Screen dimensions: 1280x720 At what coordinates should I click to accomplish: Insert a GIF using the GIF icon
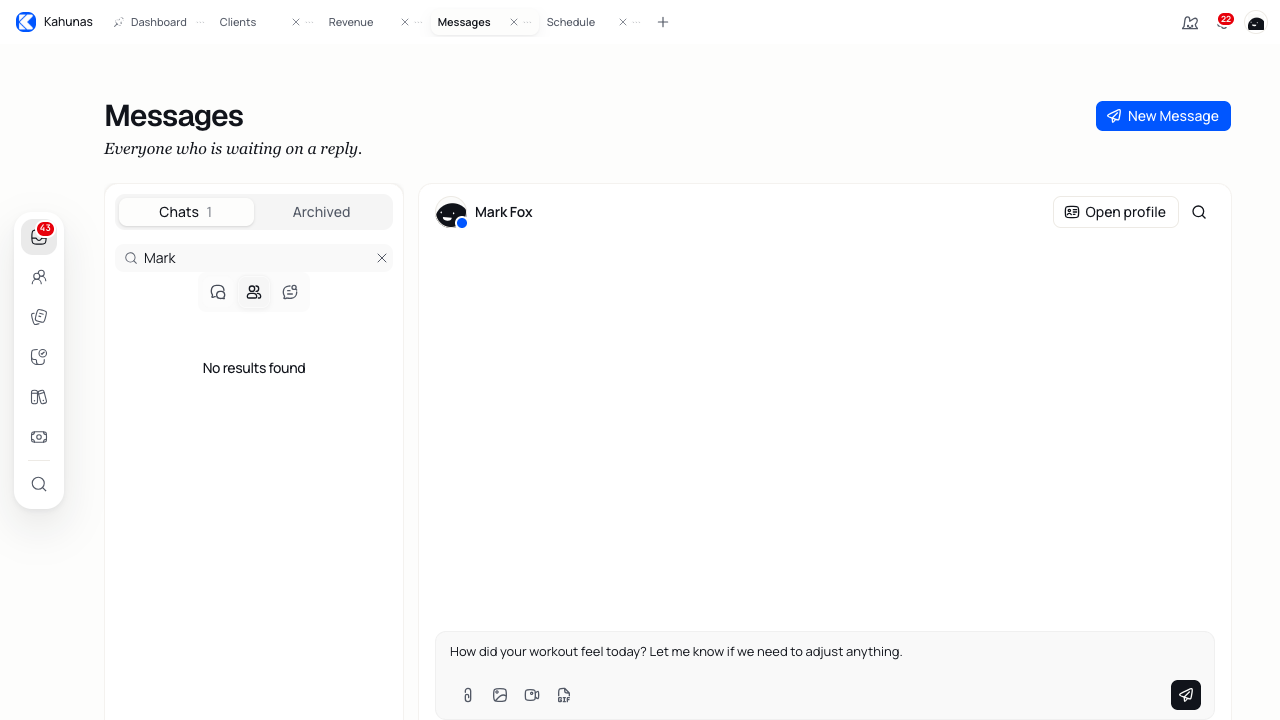tap(564, 695)
